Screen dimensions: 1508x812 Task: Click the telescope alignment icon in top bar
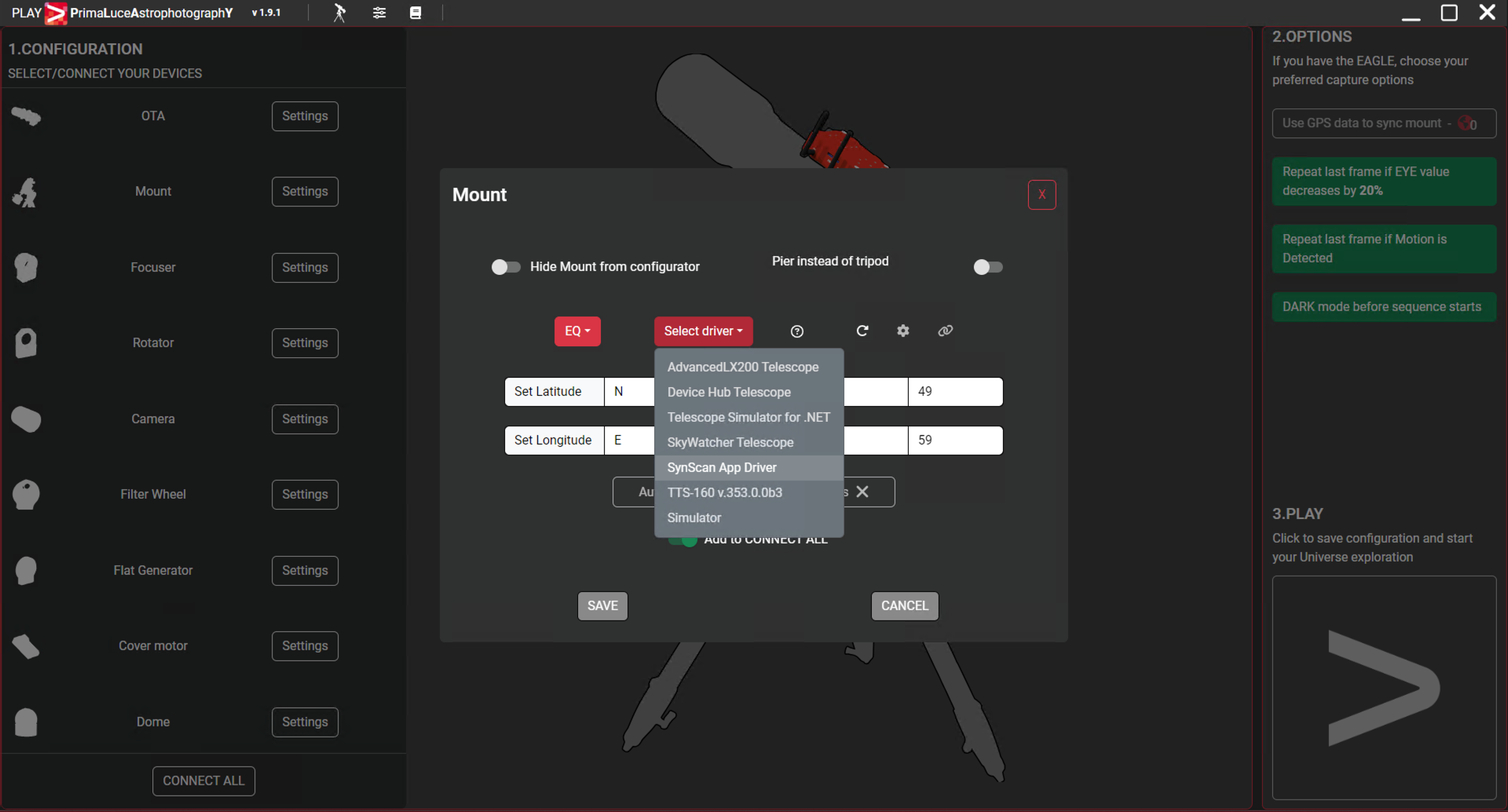click(x=339, y=13)
